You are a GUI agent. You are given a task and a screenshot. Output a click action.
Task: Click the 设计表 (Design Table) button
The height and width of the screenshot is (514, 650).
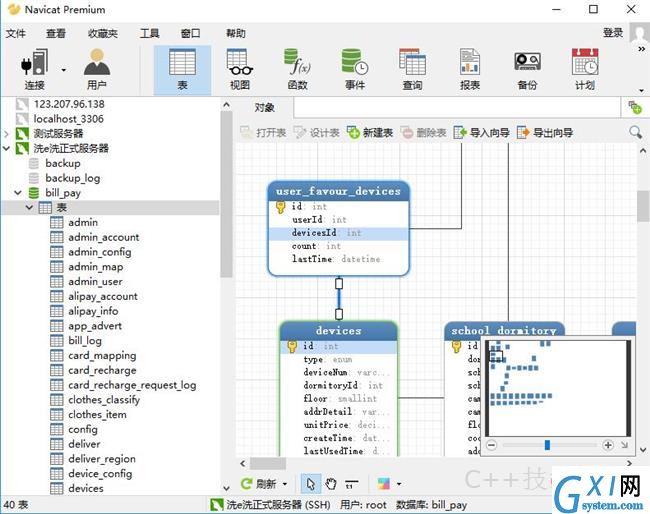click(x=316, y=133)
